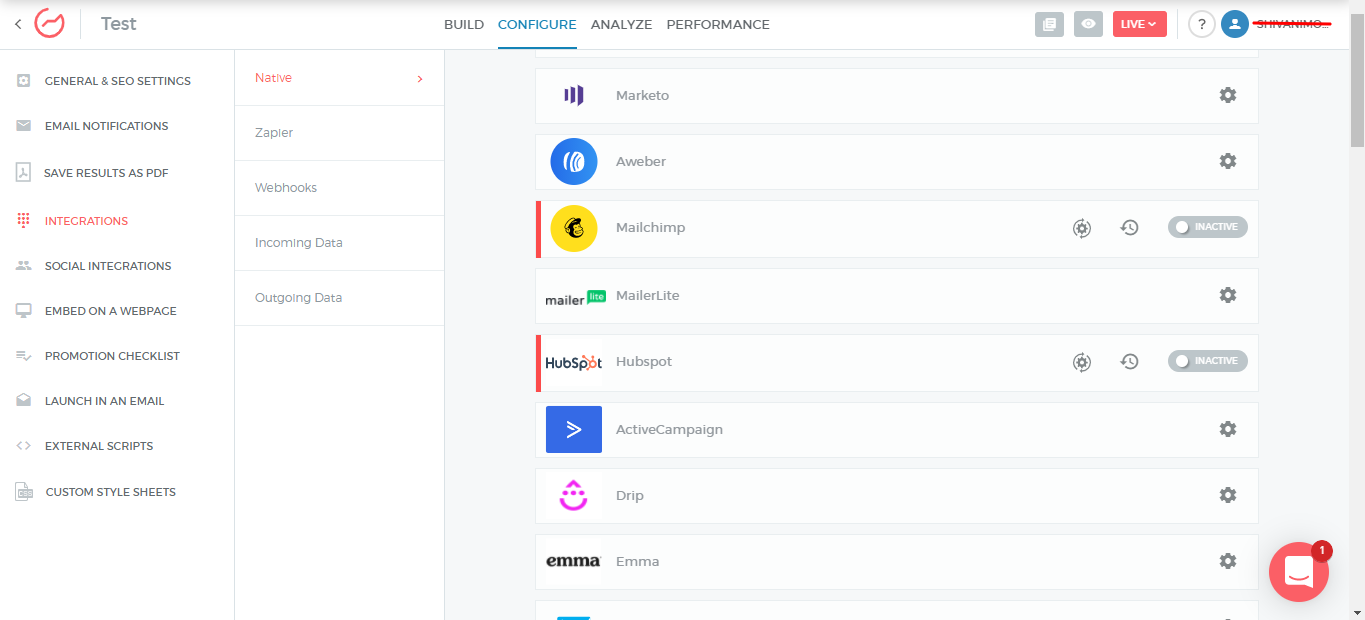
Task: Open the chat support widget
Action: pos(1299,572)
